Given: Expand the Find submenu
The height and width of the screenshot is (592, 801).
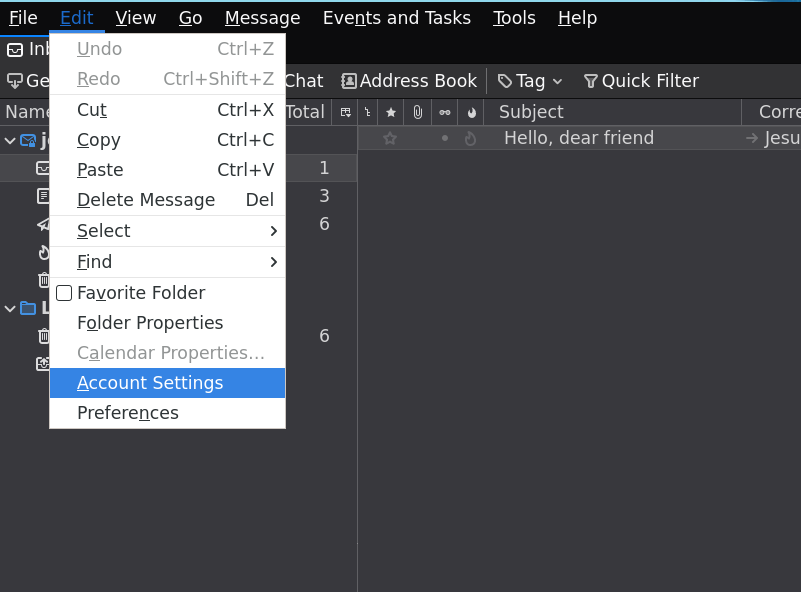Looking at the screenshot, I should pyautogui.click(x=167, y=262).
